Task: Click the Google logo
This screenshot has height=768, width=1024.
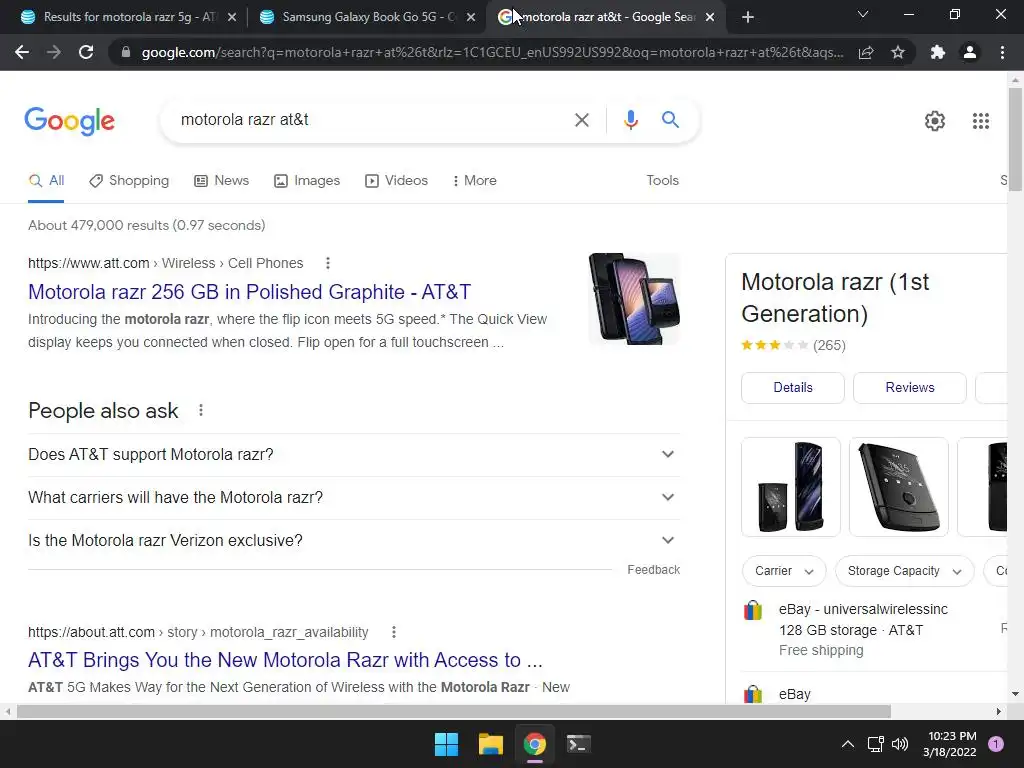Action: 70,121
